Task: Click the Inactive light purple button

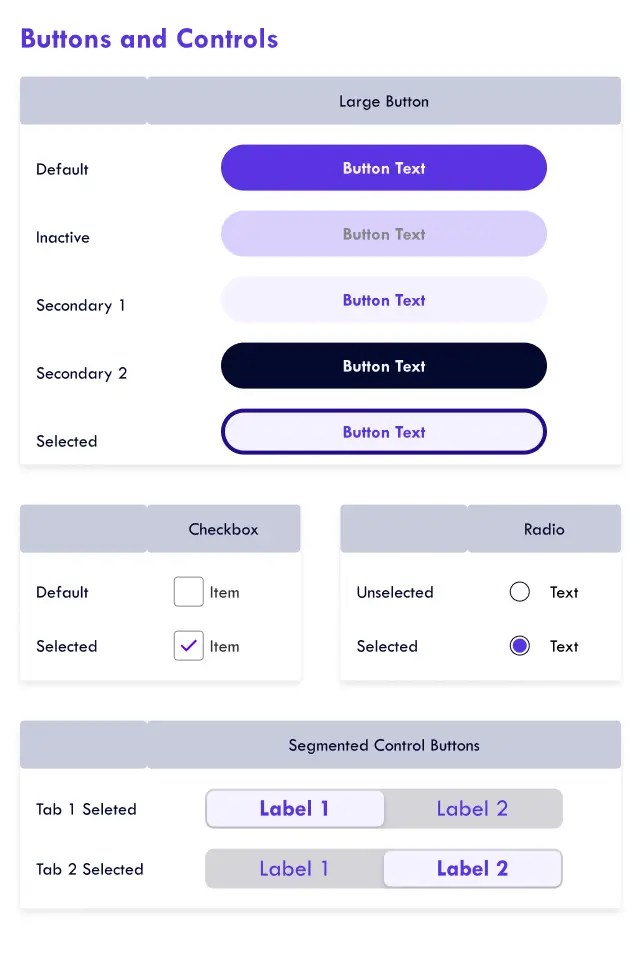Action: (x=384, y=234)
